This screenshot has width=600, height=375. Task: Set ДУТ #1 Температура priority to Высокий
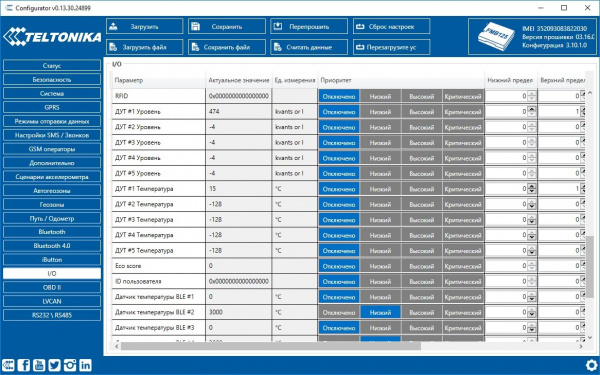422,189
